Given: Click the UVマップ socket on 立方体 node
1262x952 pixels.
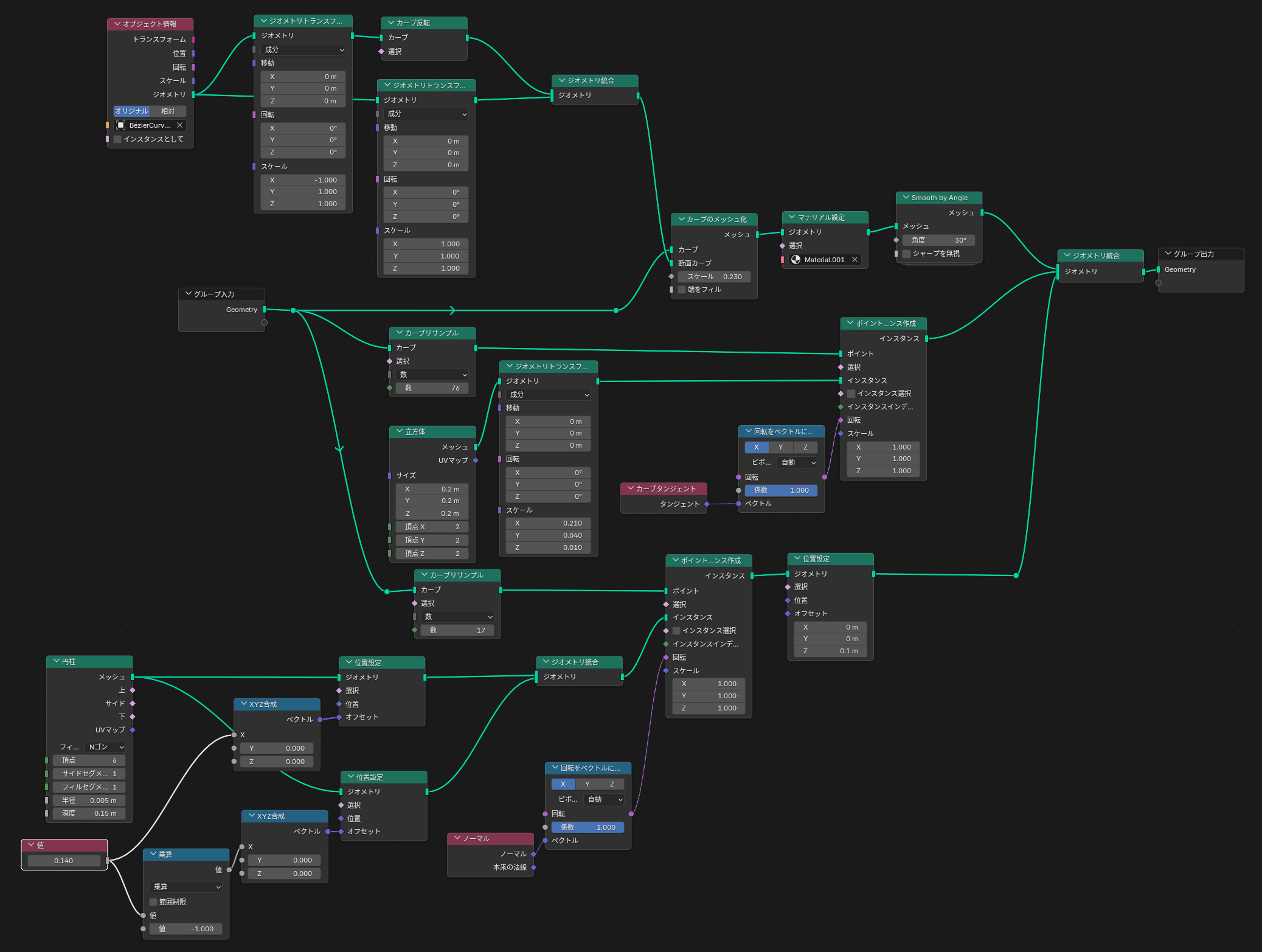Looking at the screenshot, I should coord(476,460).
